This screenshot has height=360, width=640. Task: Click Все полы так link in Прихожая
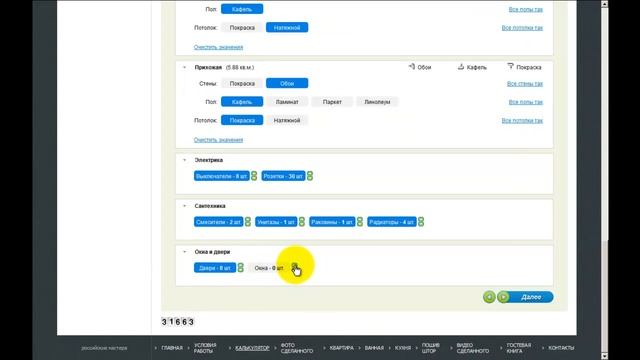[526, 102]
